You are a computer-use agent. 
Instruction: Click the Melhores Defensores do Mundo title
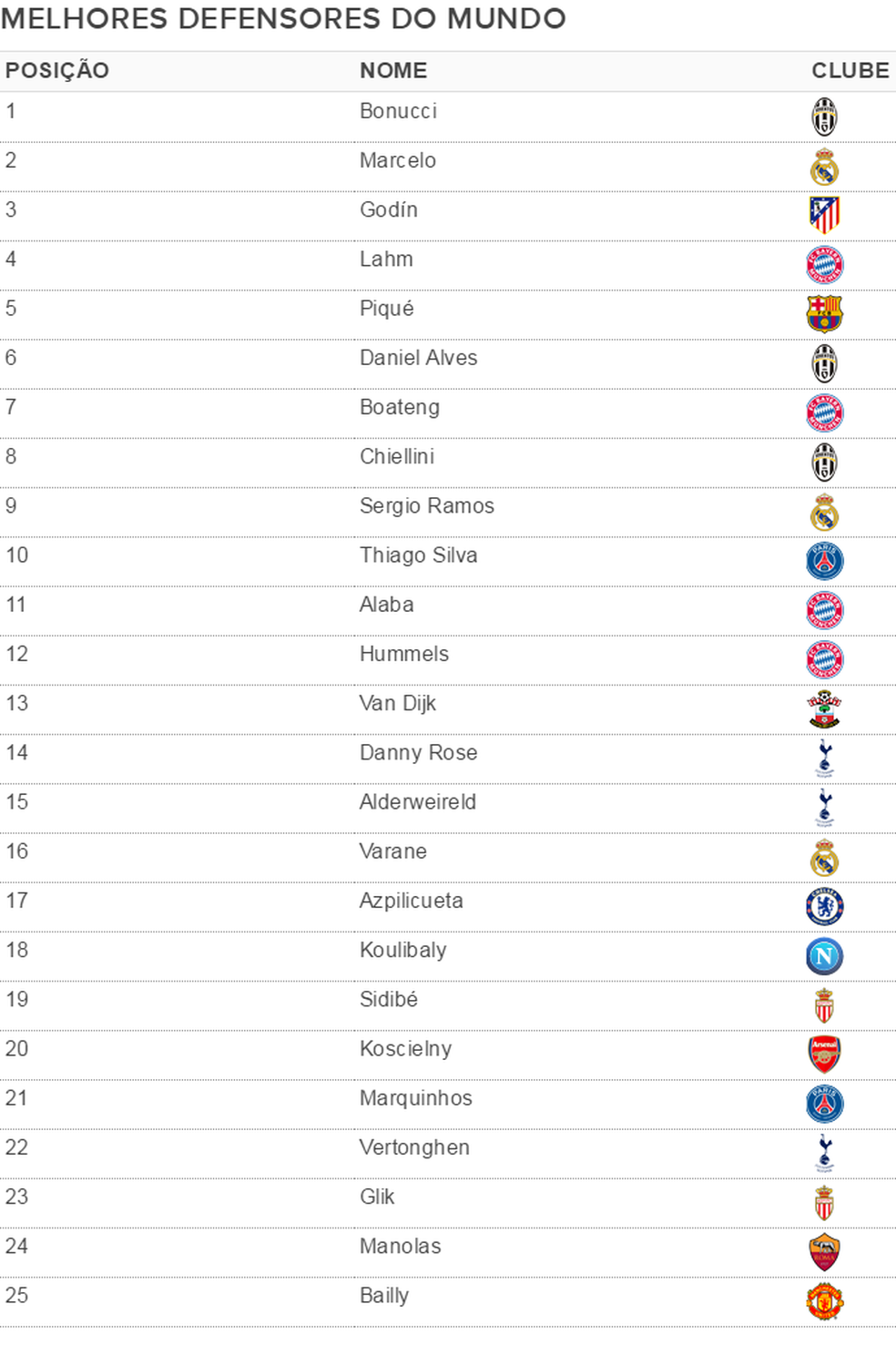283,19
